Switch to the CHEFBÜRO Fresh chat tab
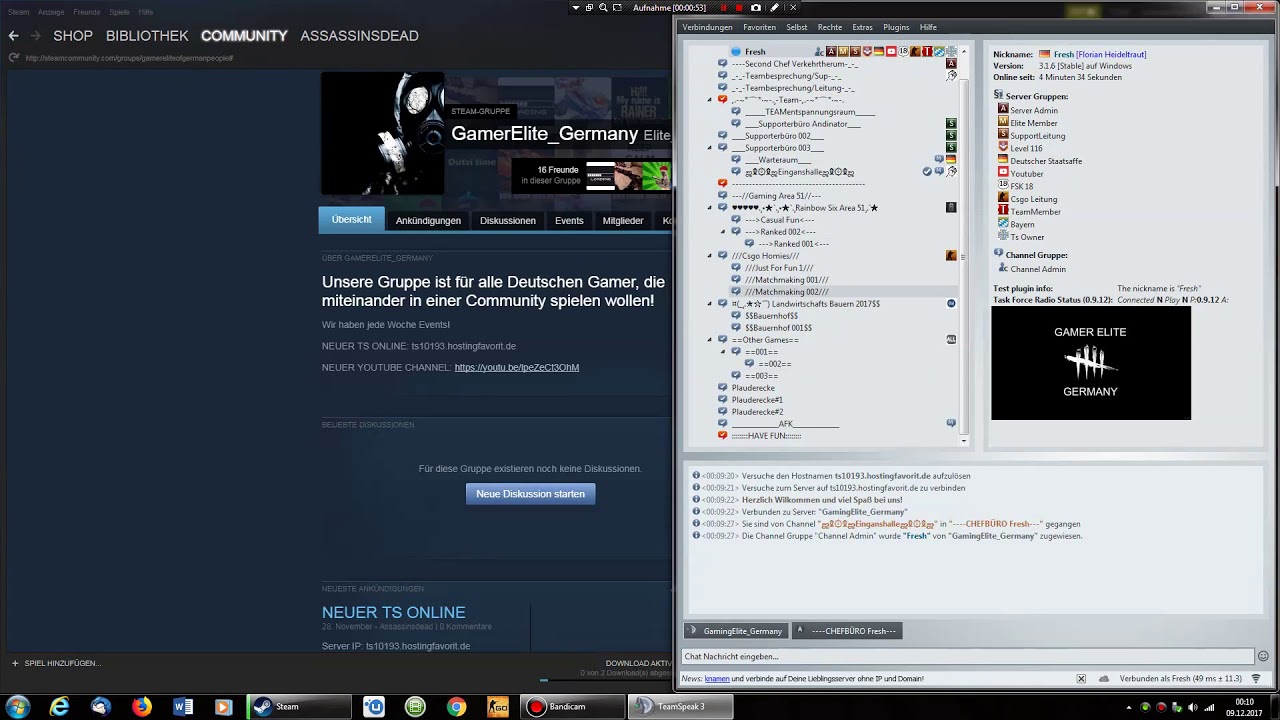The image size is (1280, 720). pyautogui.click(x=848, y=631)
